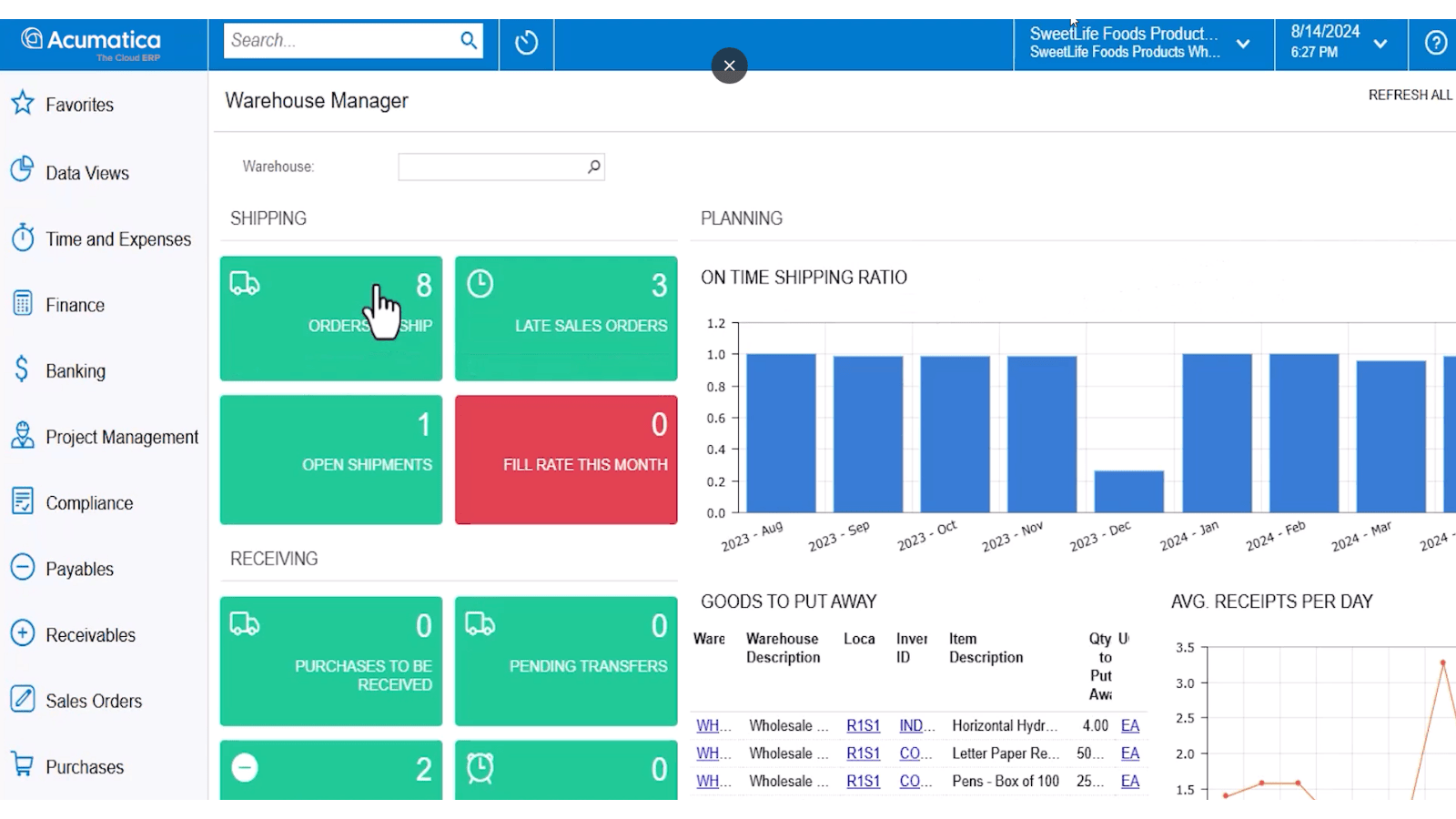The image size is (1456, 819).
Task: Click the Warehouse Manager page title
Action: [x=317, y=101]
